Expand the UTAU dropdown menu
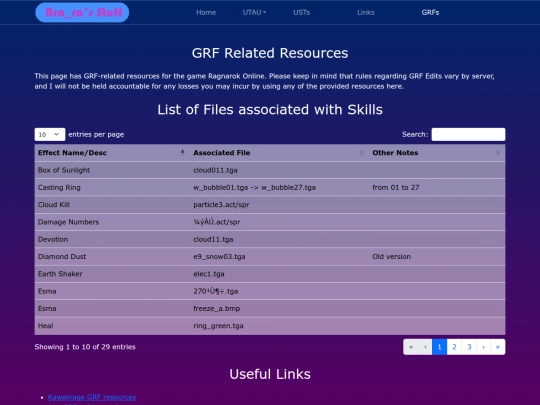Screen dimensions: 540x405 (254, 12)
